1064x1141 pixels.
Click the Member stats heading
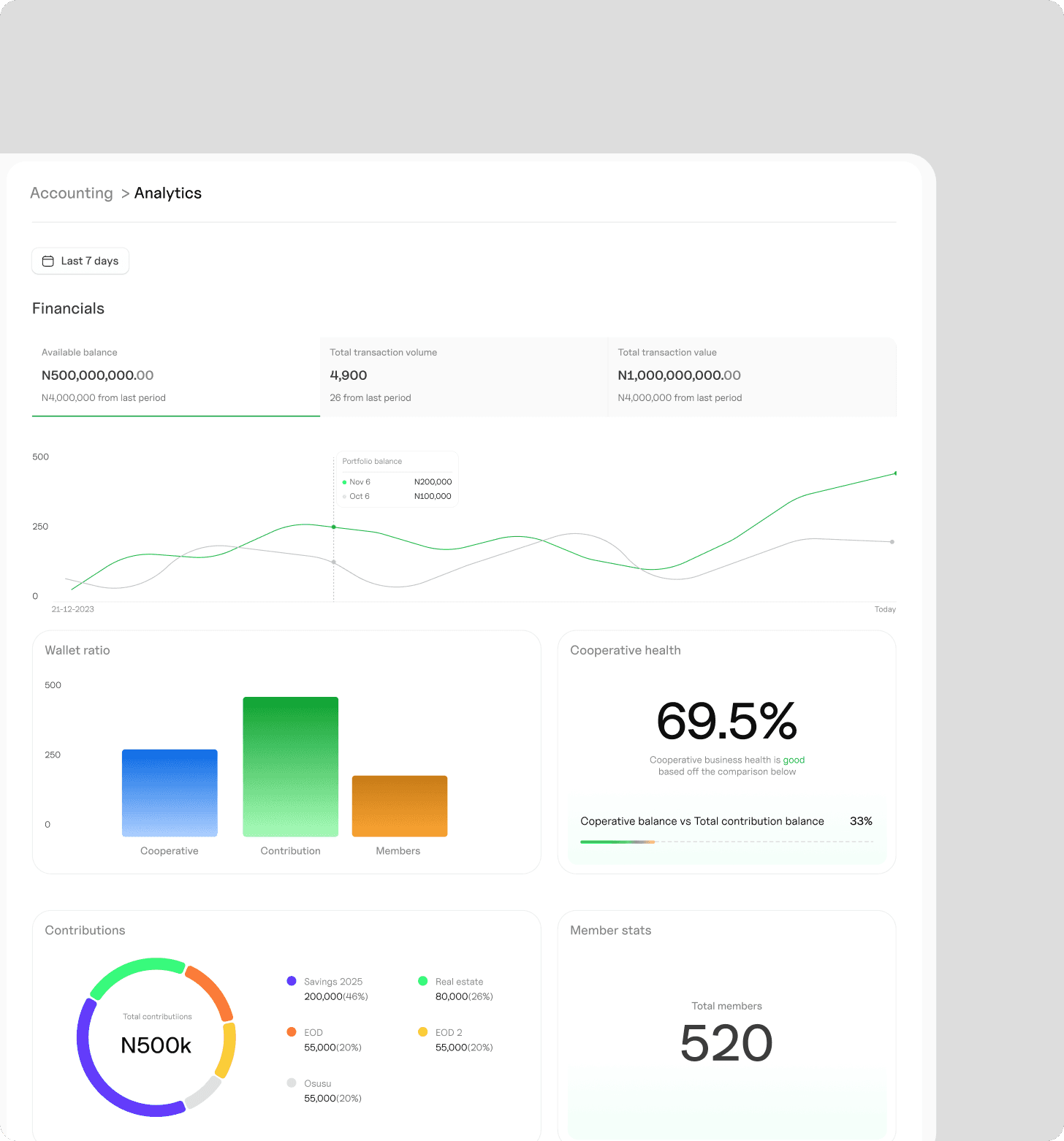pos(611,930)
